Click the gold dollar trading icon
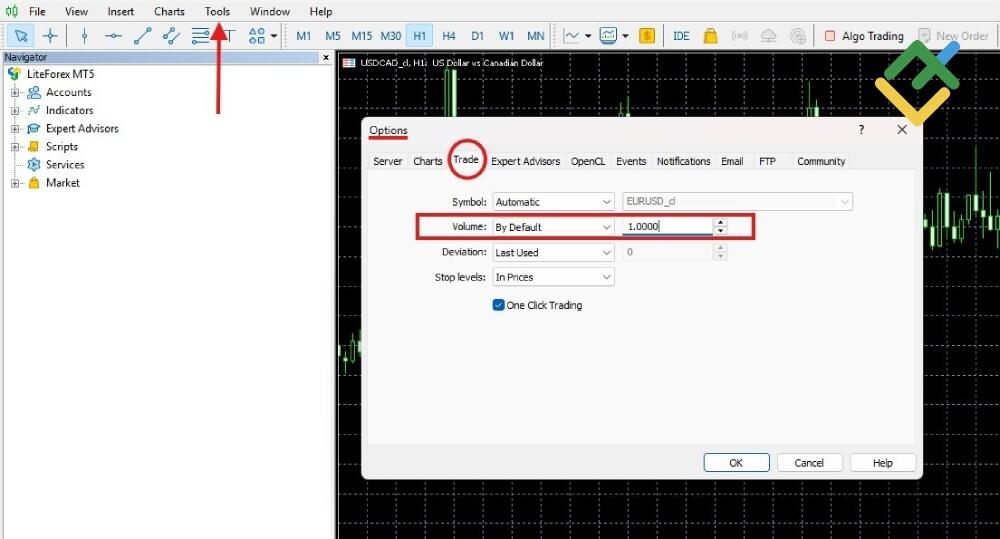1000x539 pixels. click(x=647, y=36)
